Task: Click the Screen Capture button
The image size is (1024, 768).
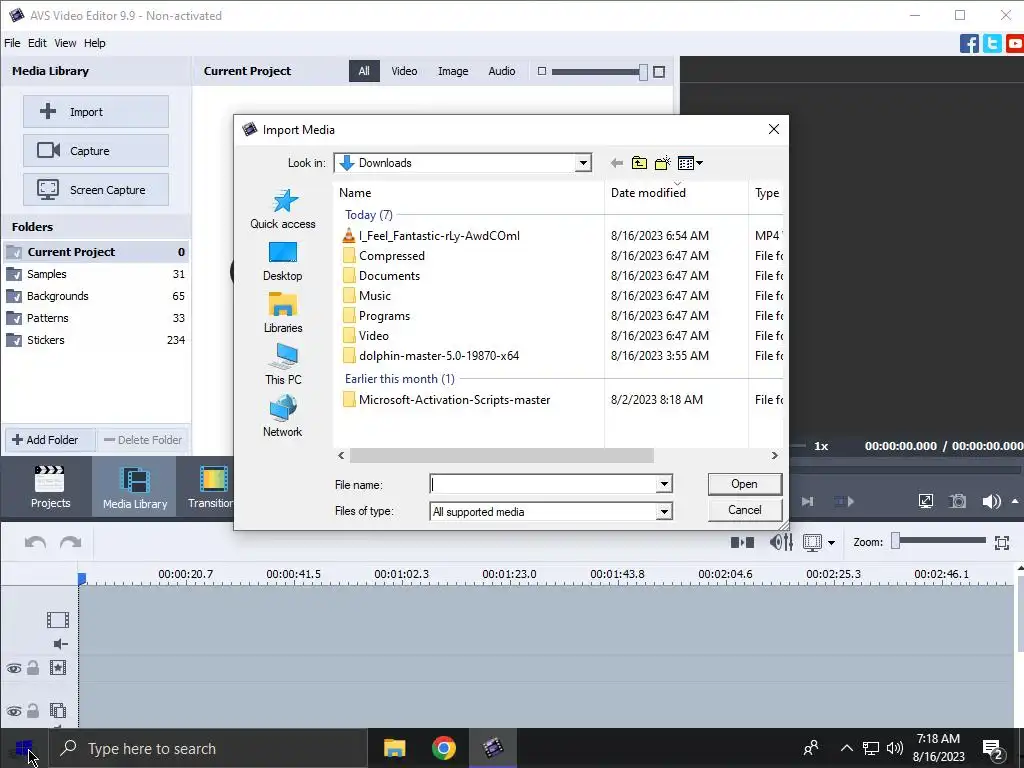Action: click(x=96, y=190)
